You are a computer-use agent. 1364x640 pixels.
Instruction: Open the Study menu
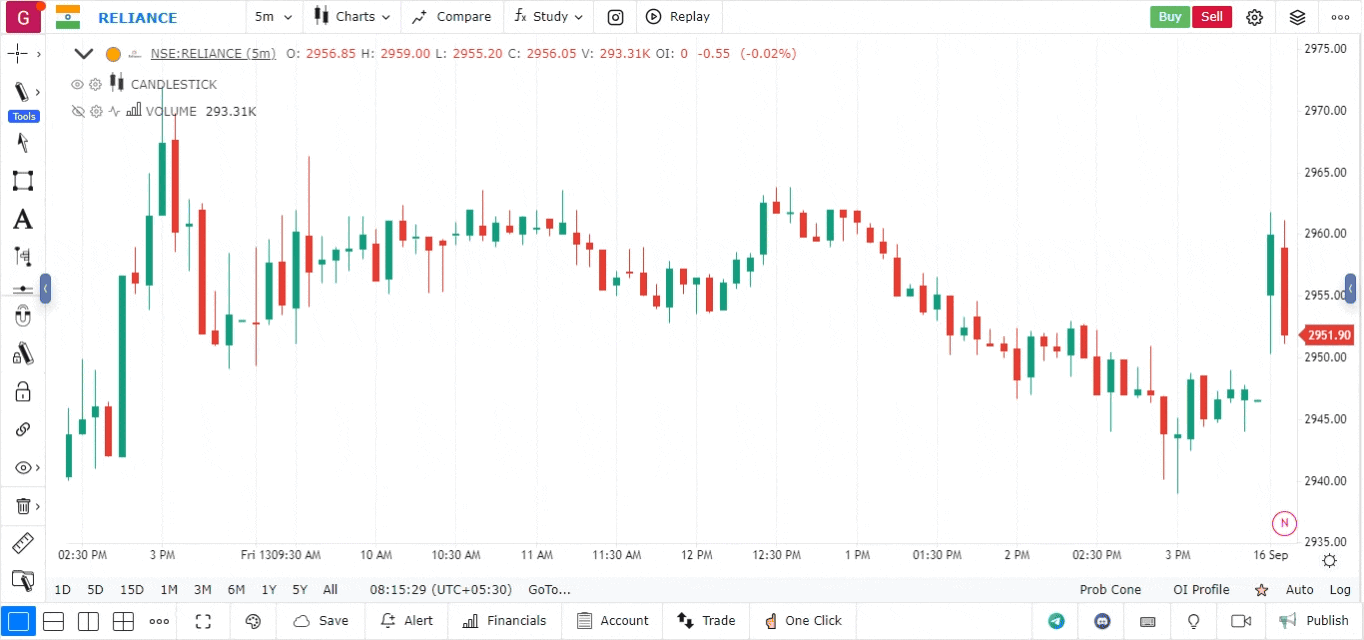[x=548, y=17]
